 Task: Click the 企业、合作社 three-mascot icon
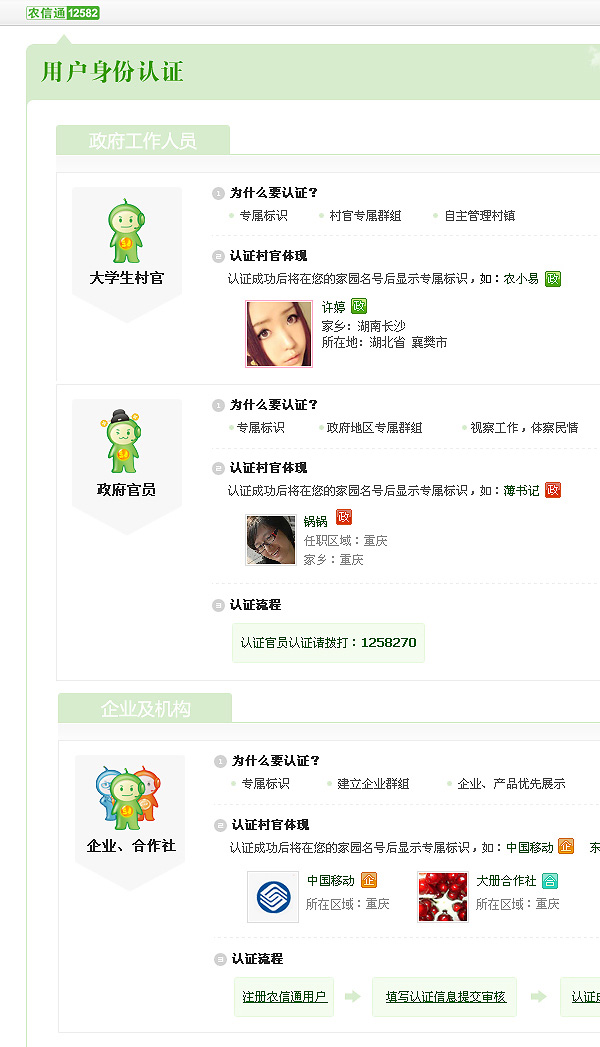point(128,799)
